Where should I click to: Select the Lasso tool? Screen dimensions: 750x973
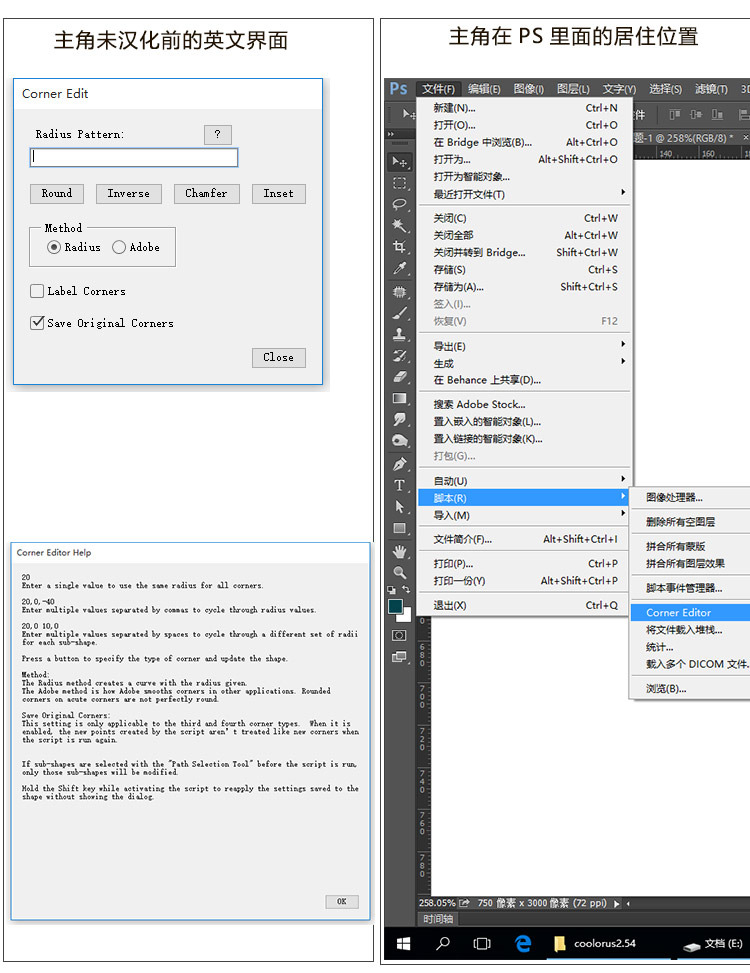(x=400, y=204)
